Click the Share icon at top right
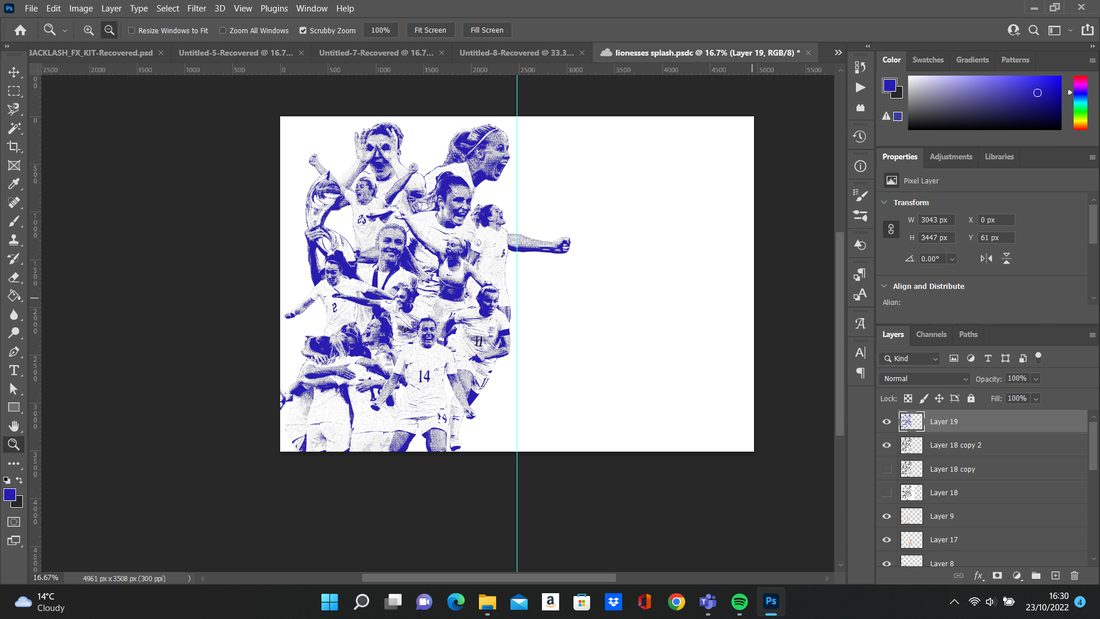The height and width of the screenshot is (619, 1100). coord(1087,30)
